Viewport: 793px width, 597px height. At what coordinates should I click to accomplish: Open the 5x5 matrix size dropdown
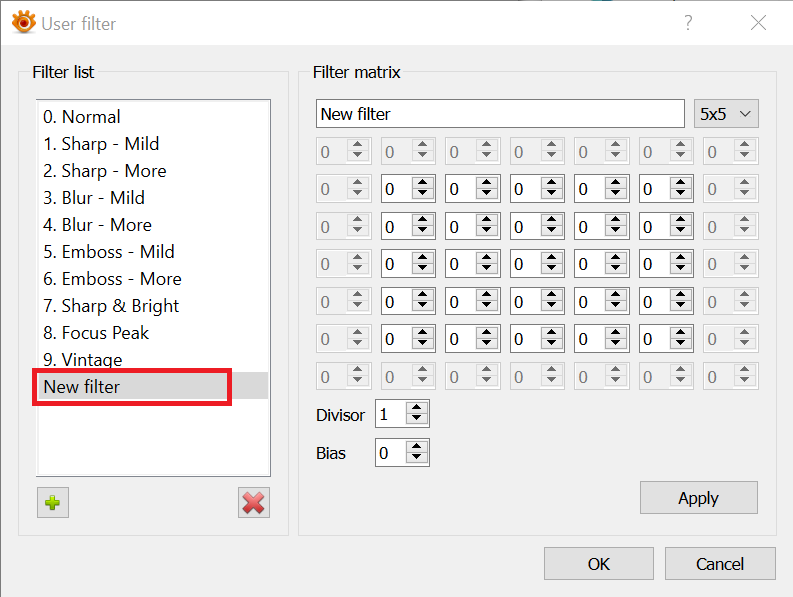(726, 114)
